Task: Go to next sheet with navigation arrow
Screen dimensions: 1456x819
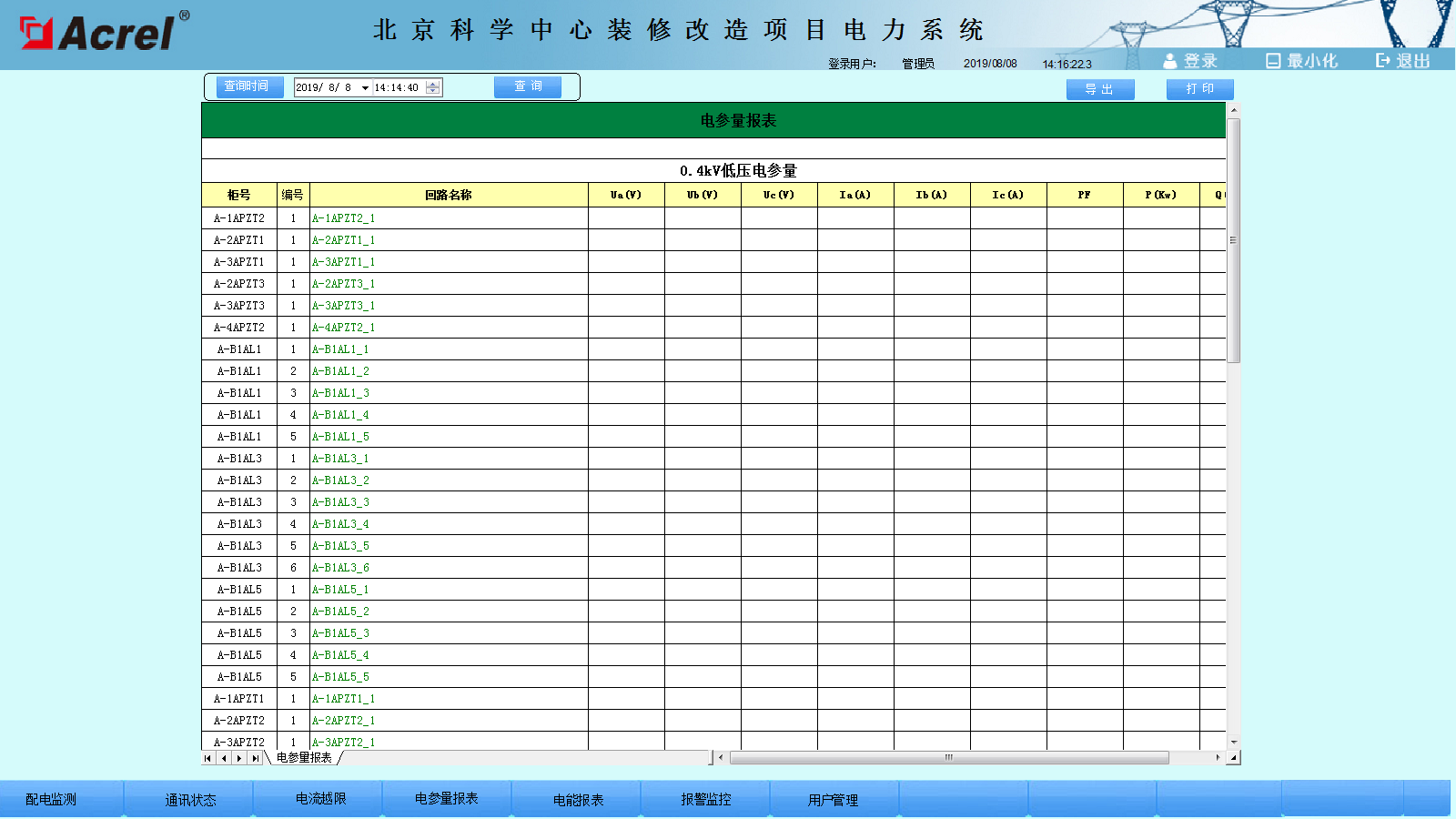Action: coord(239,758)
